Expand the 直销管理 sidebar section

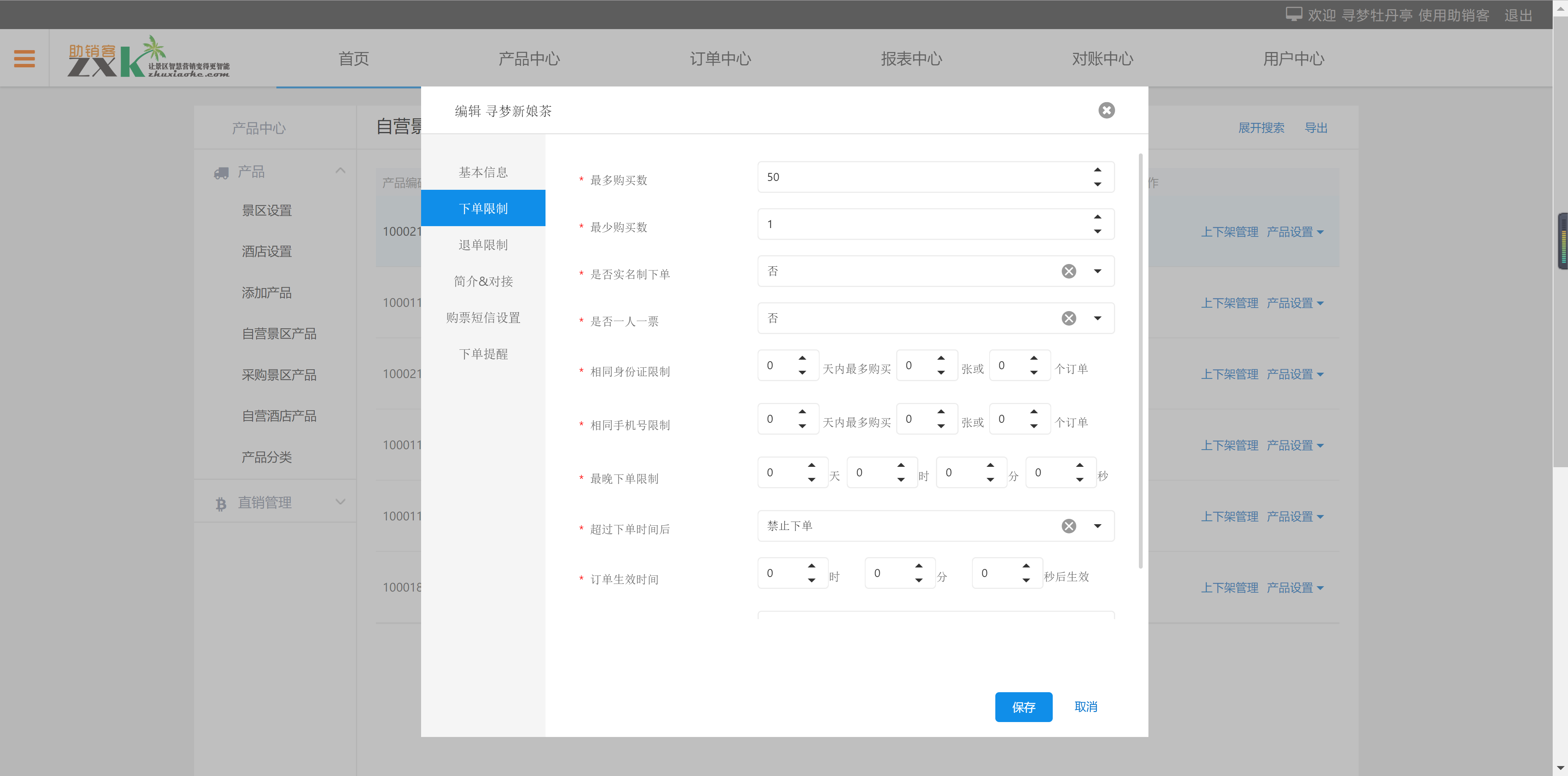[x=340, y=502]
